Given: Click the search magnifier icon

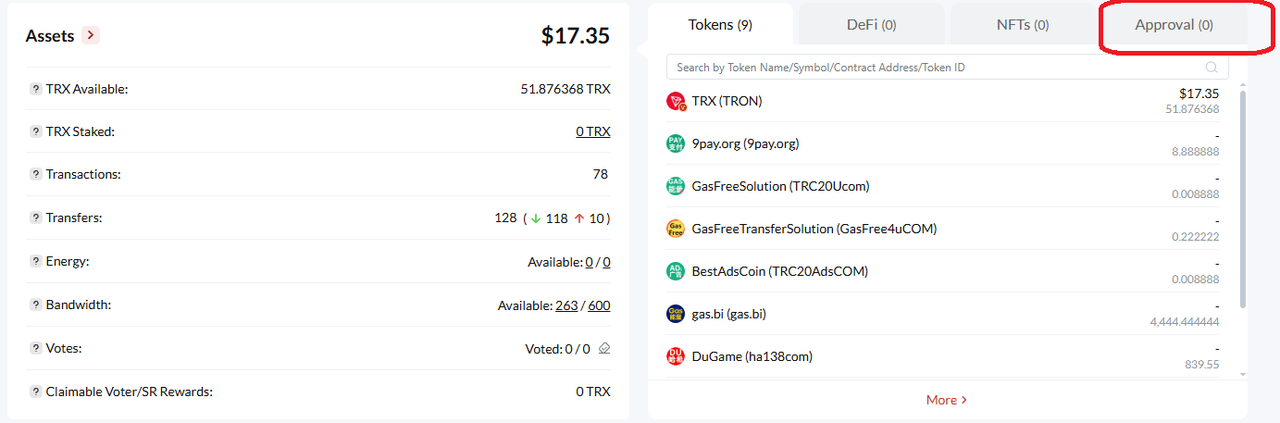Looking at the screenshot, I should point(1212,68).
